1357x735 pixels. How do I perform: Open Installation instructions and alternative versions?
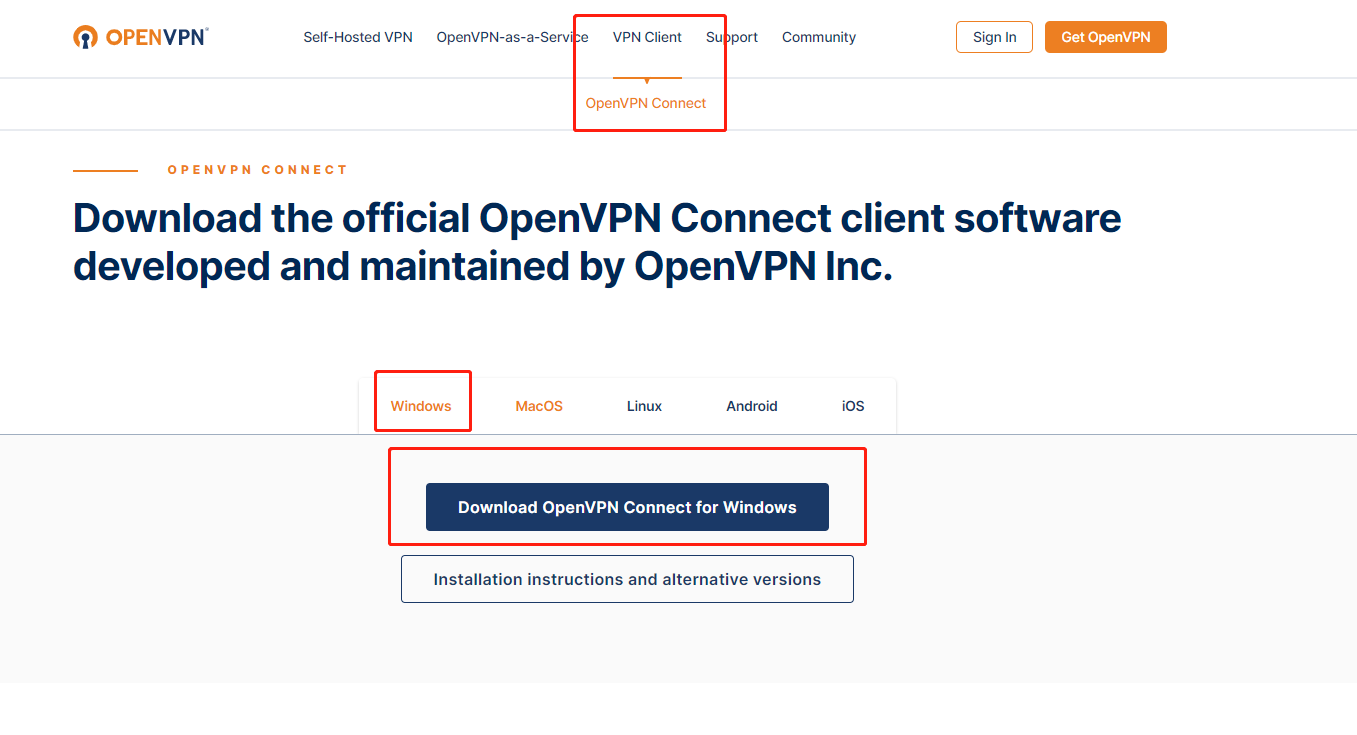[x=627, y=579]
